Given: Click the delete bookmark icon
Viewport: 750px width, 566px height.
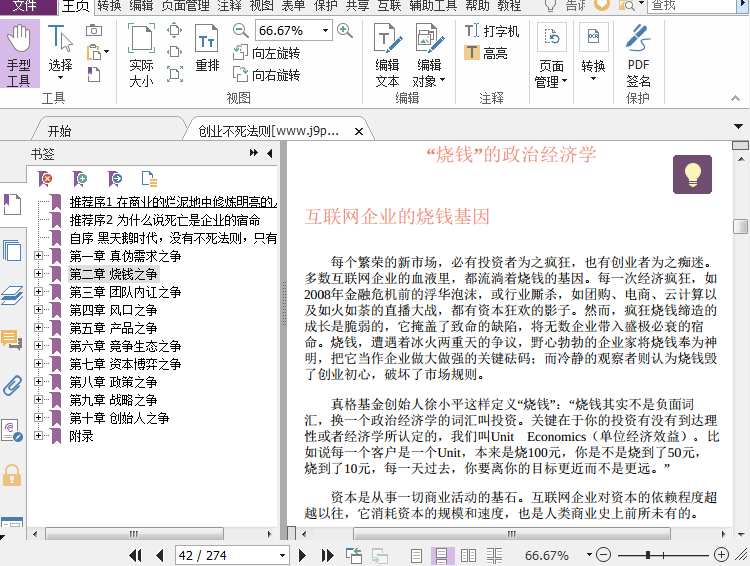Looking at the screenshot, I should [x=45, y=179].
